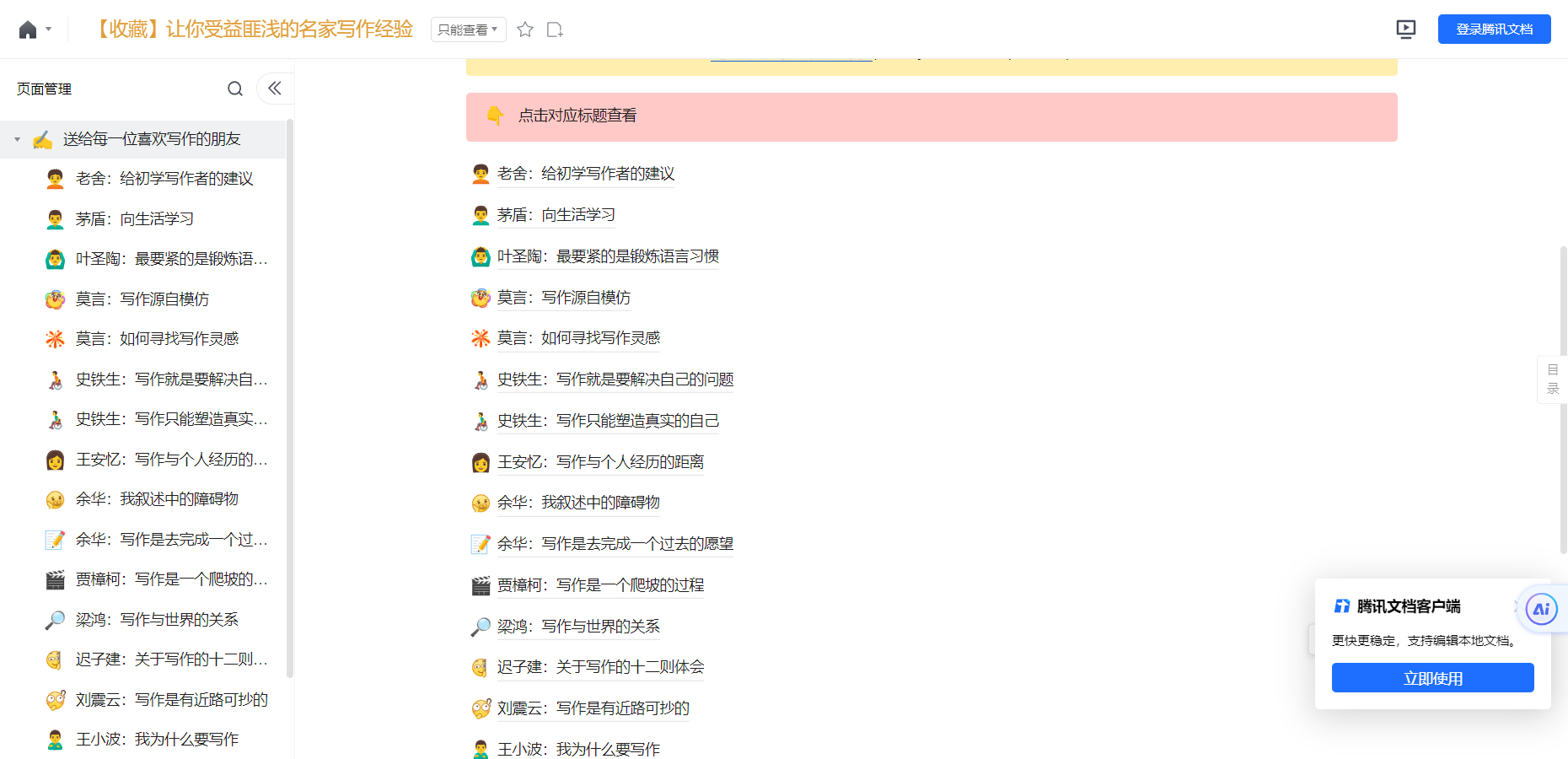The width and height of the screenshot is (1568, 759).
Task: Start presentation mode icon
Action: coord(1405,30)
